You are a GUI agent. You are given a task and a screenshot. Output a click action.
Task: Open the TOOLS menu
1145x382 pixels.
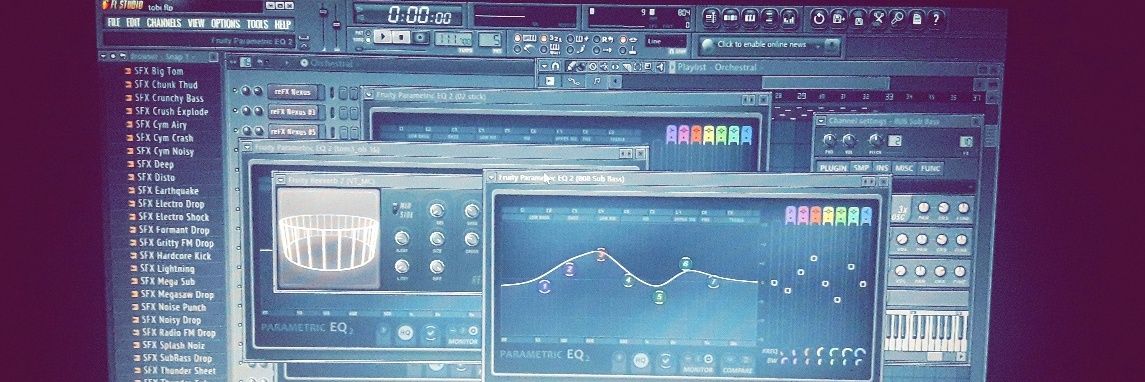coord(257,24)
